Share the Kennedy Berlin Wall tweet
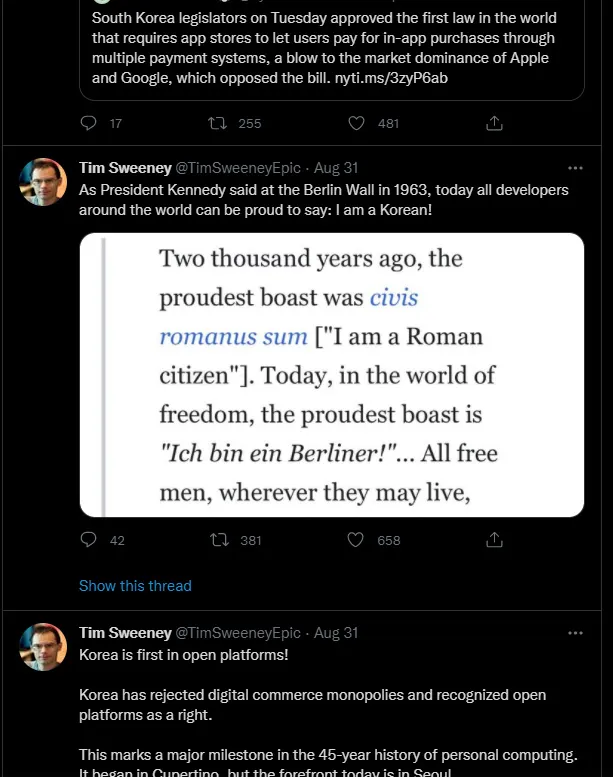 click(494, 540)
